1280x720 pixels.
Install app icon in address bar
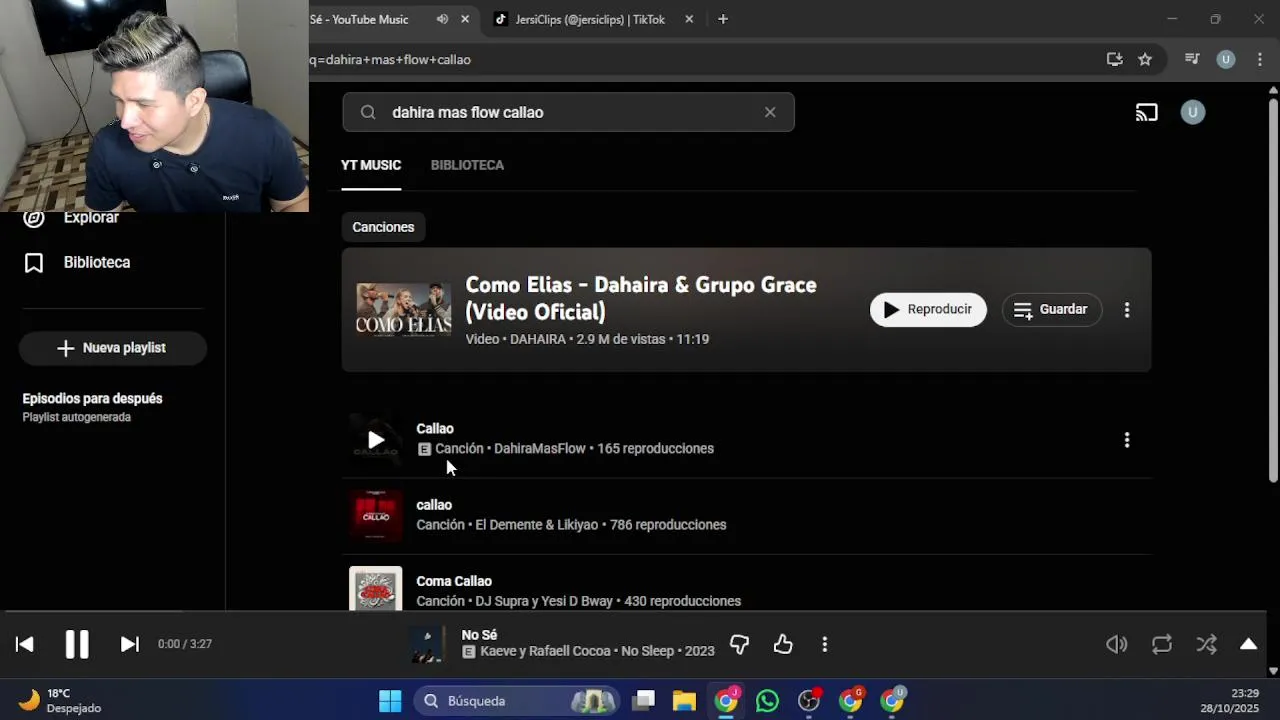1115,60
